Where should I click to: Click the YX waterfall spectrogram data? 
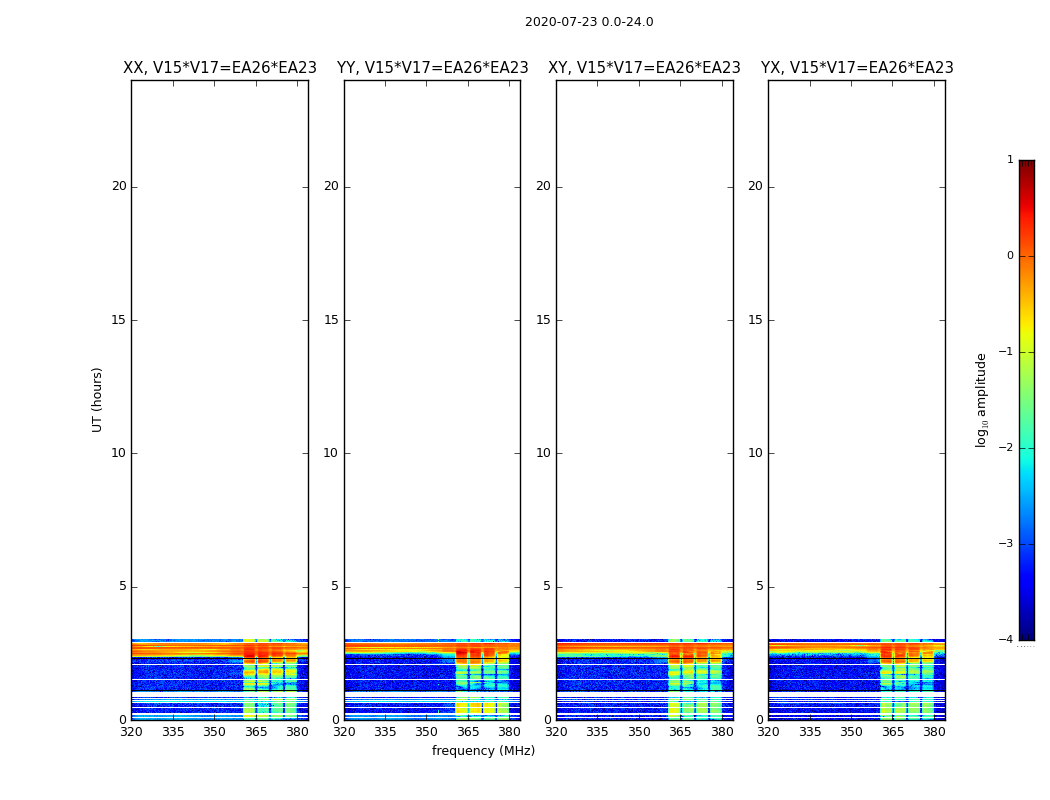856,679
